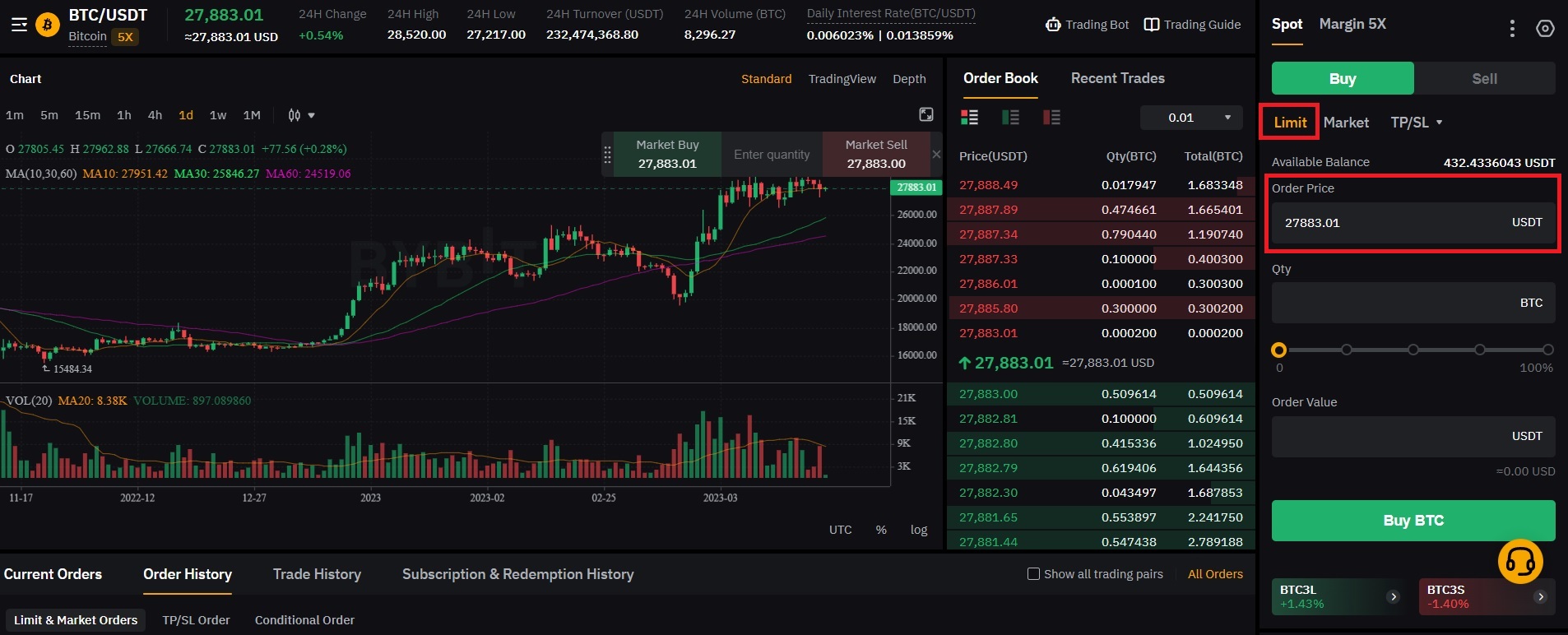
Task: Set quantity slider to 100% mark
Action: click(1547, 350)
